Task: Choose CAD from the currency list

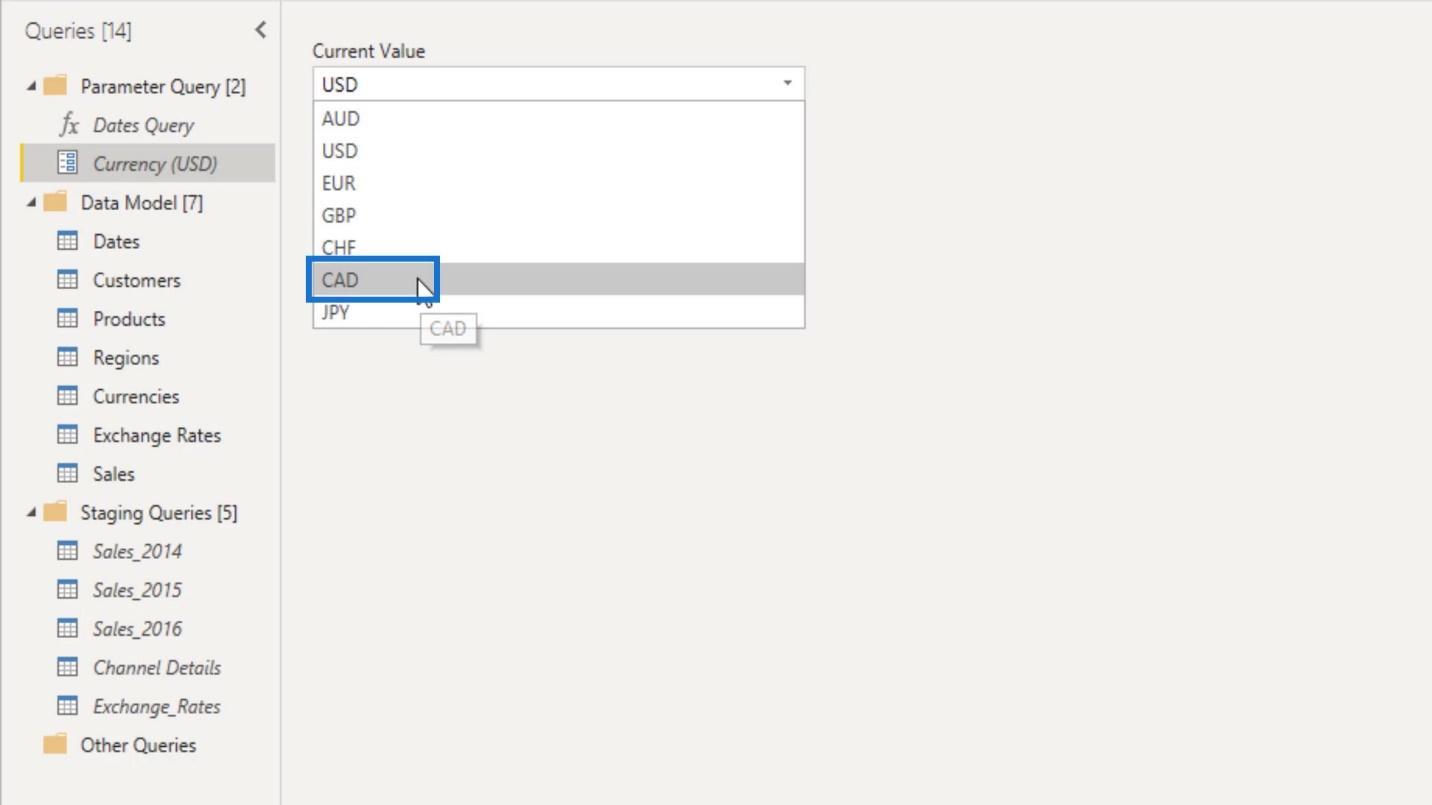Action: (x=559, y=280)
